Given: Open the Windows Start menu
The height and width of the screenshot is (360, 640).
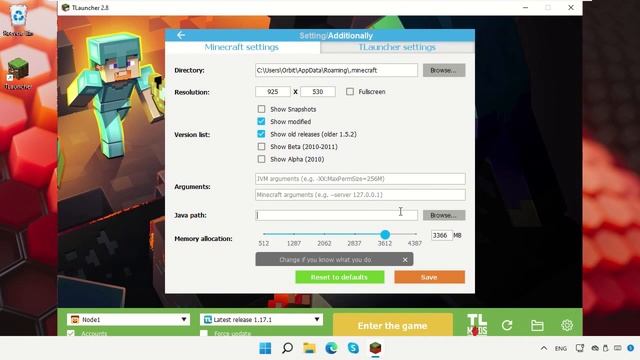Looking at the screenshot, I should click(265, 348).
